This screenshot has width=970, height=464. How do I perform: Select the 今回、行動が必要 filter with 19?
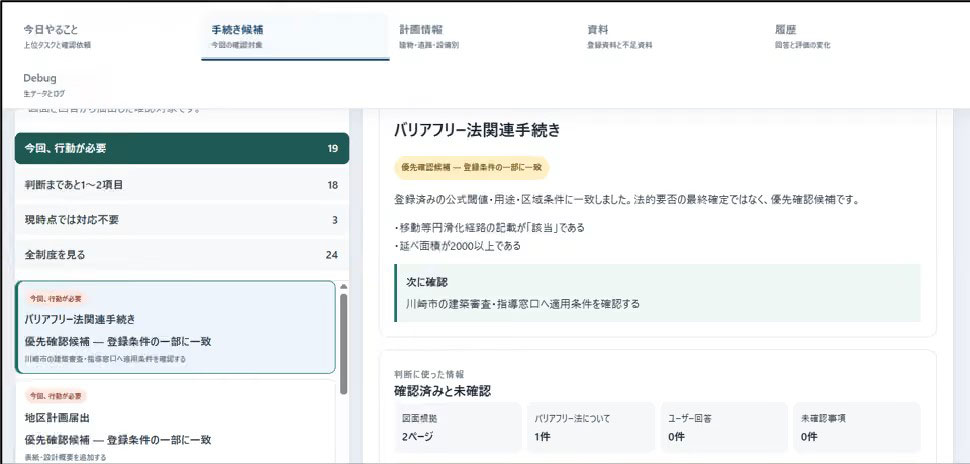(x=182, y=148)
